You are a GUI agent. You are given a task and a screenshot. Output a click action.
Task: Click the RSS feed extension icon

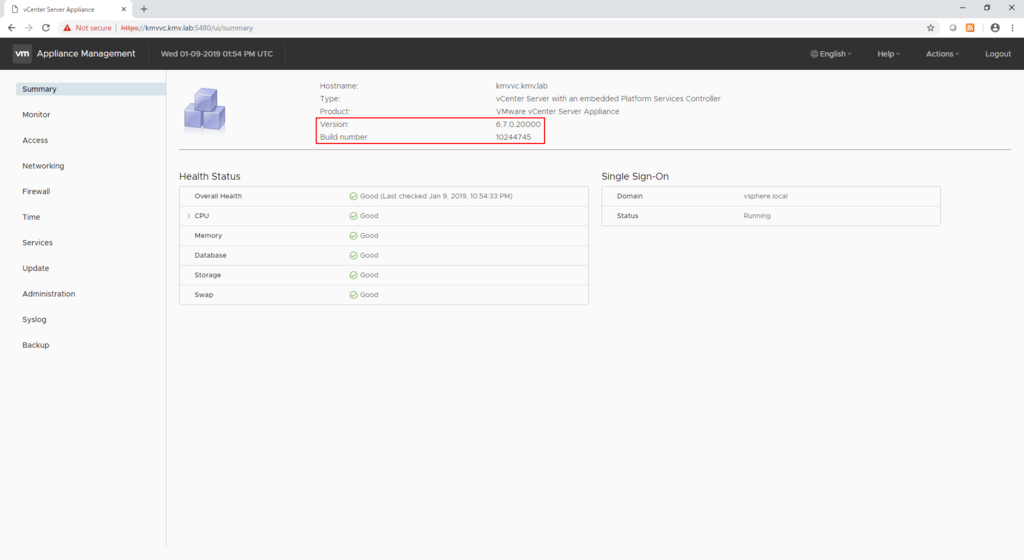(x=970, y=27)
